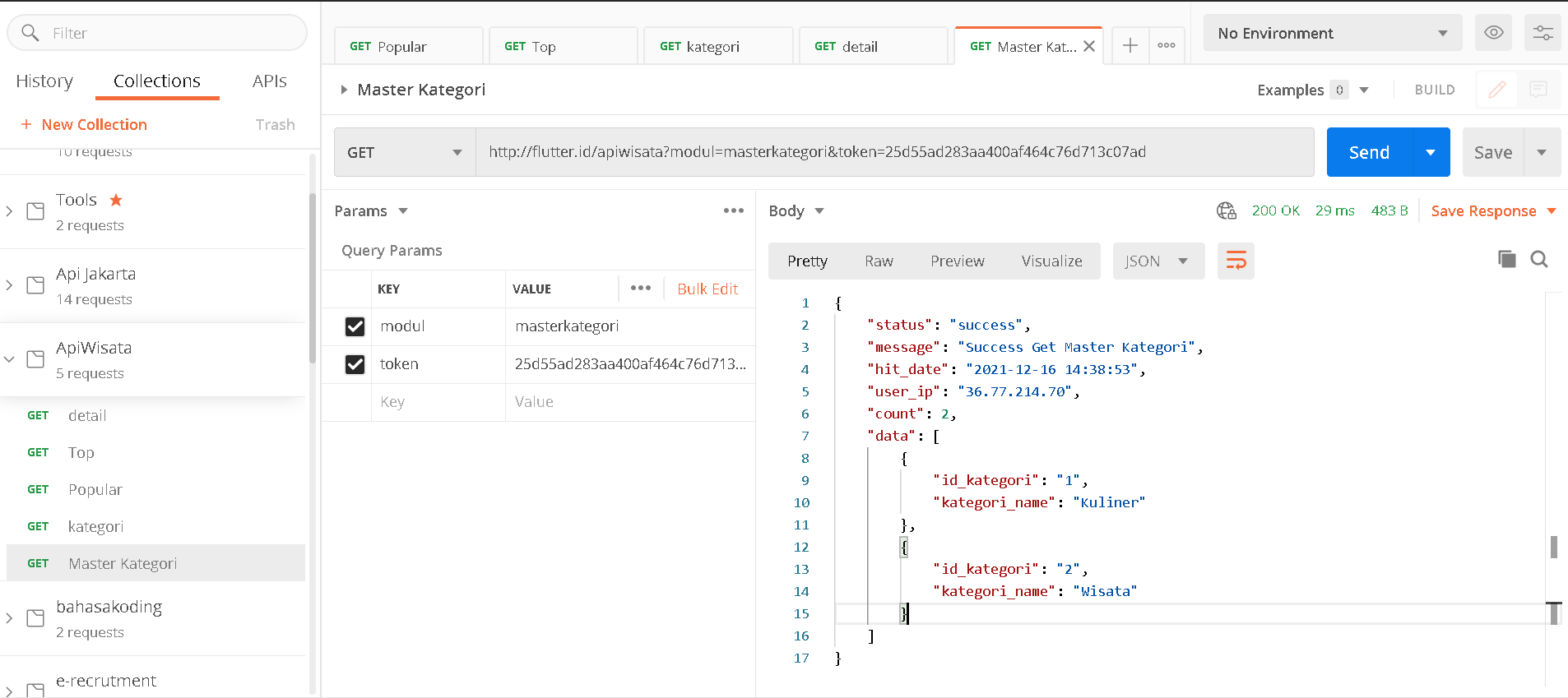Click the sidebar collections scrollbar

click(x=312, y=278)
